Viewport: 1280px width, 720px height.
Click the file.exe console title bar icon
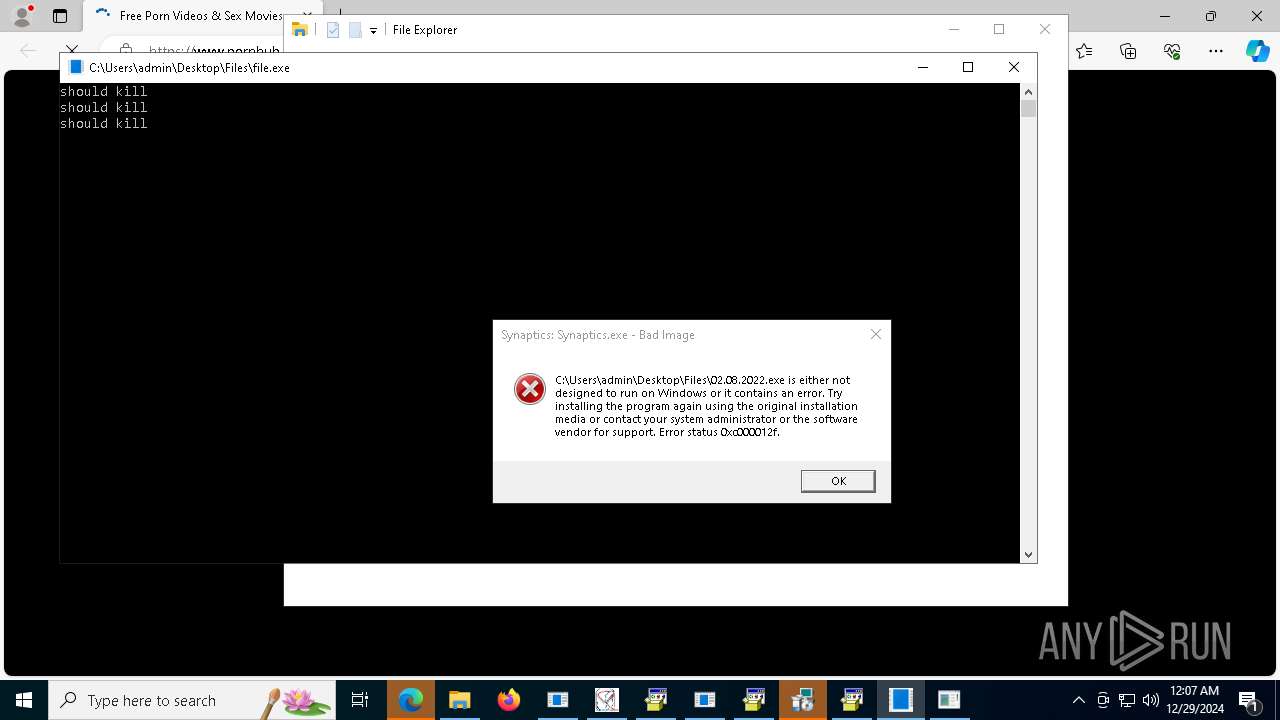(75, 67)
